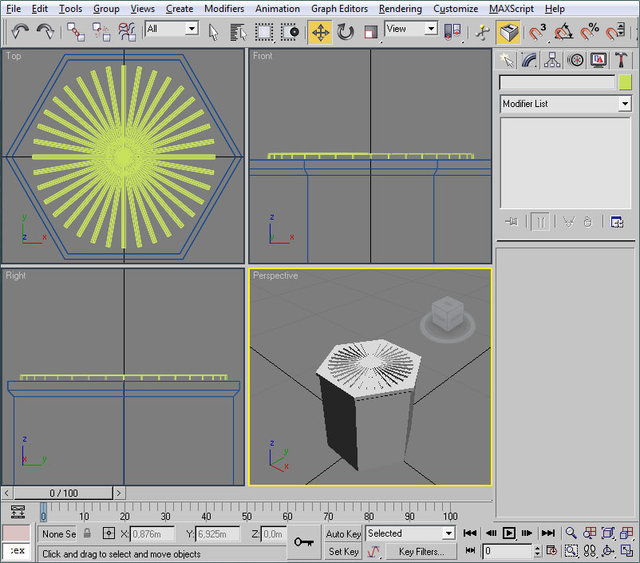This screenshot has width=640, height=563.
Task: Open the Display command panel tab
Action: coord(598,60)
